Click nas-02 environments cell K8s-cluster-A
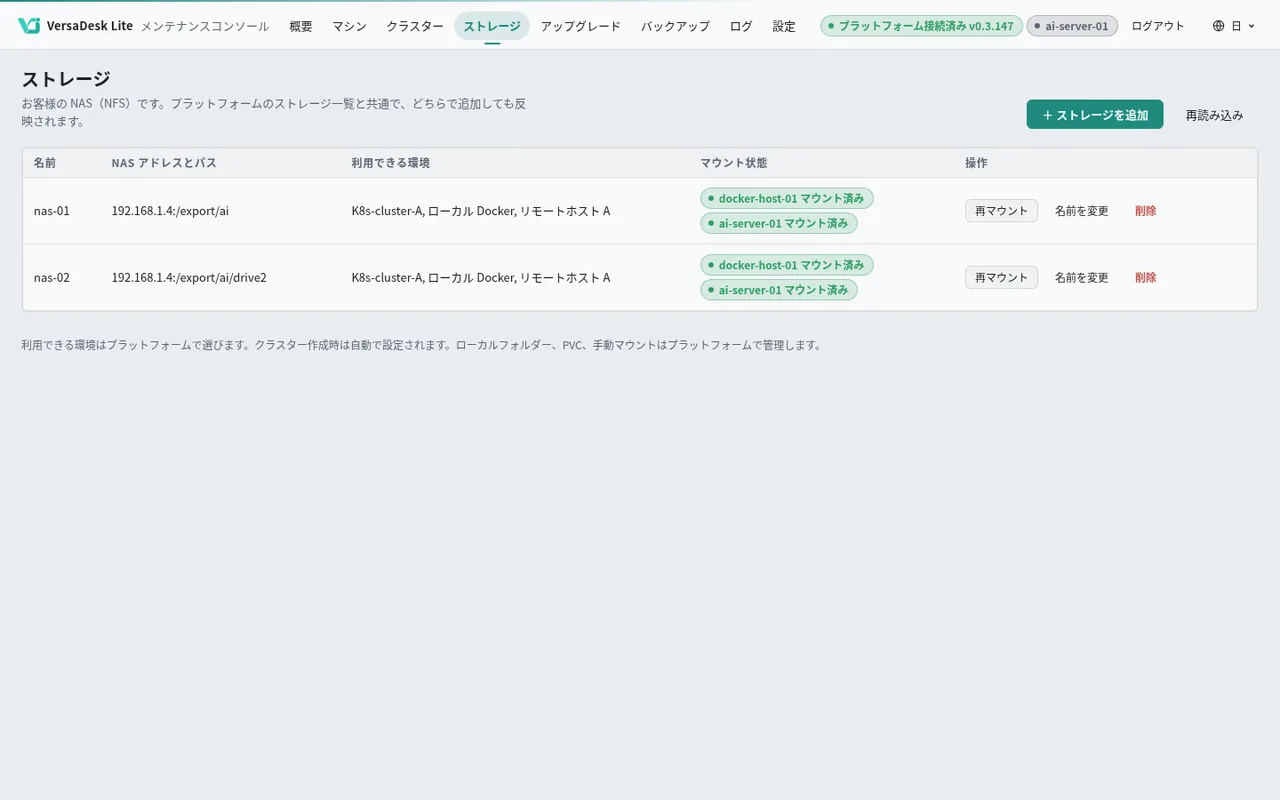The height and width of the screenshot is (800, 1280). (481, 278)
